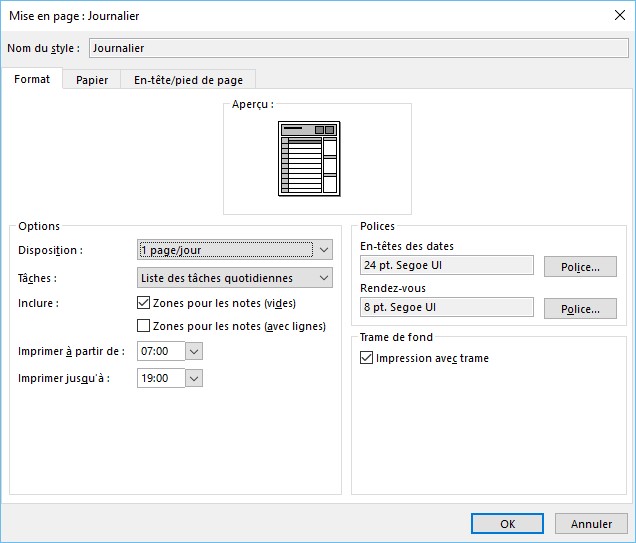Click the 24 pt. Segoe UI font field
Image resolution: width=636 pixels, height=543 pixels.
(x=446, y=266)
